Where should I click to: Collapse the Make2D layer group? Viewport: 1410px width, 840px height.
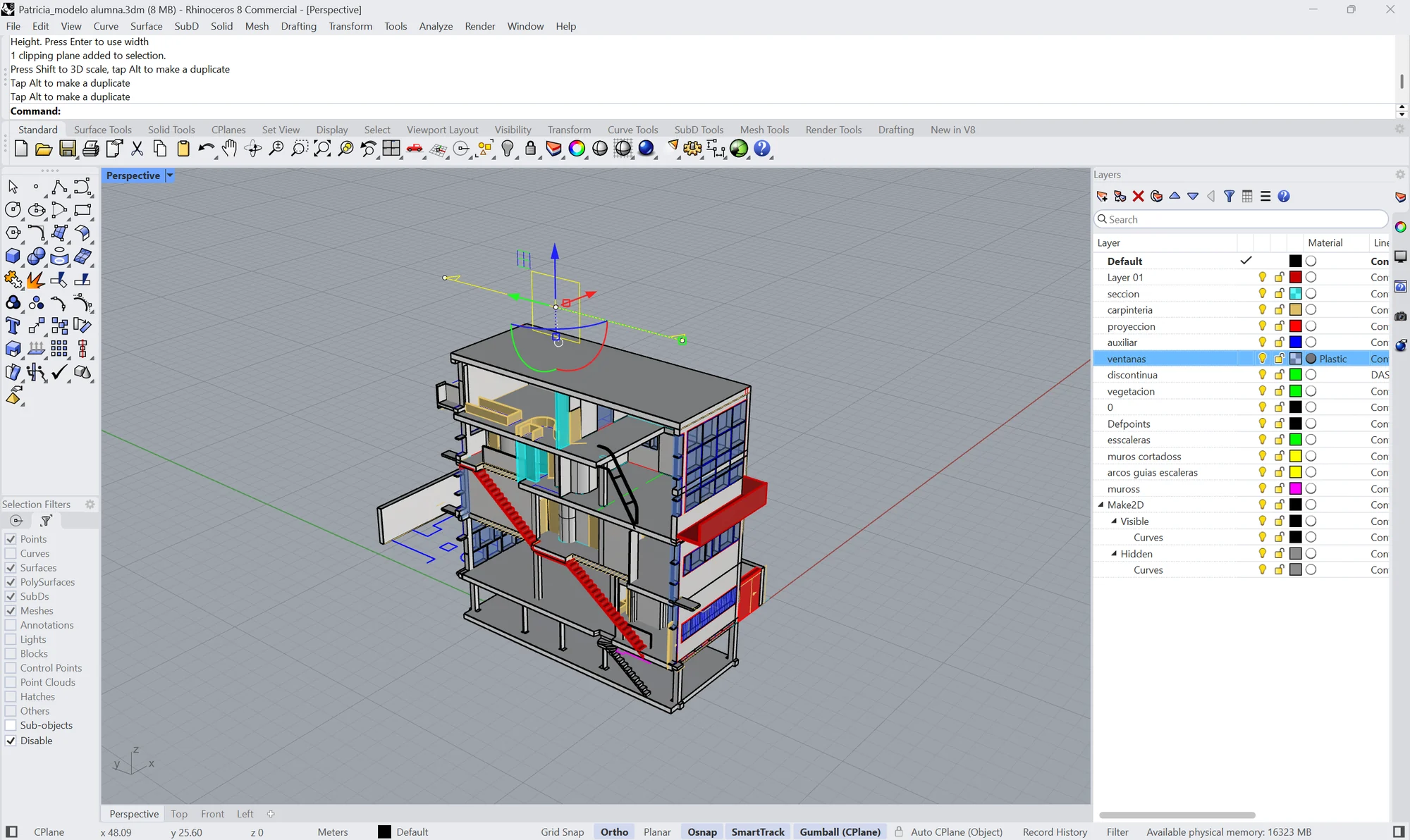(x=1101, y=505)
